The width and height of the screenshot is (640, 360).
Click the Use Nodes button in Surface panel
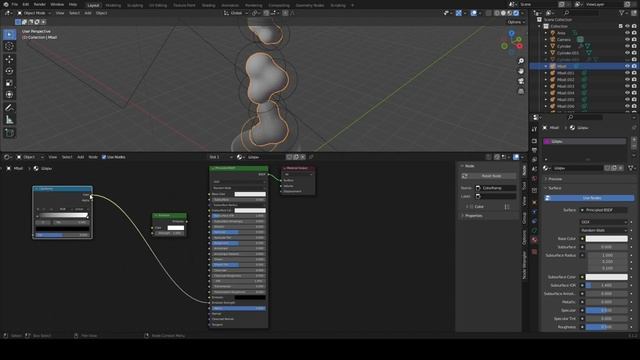pos(589,198)
